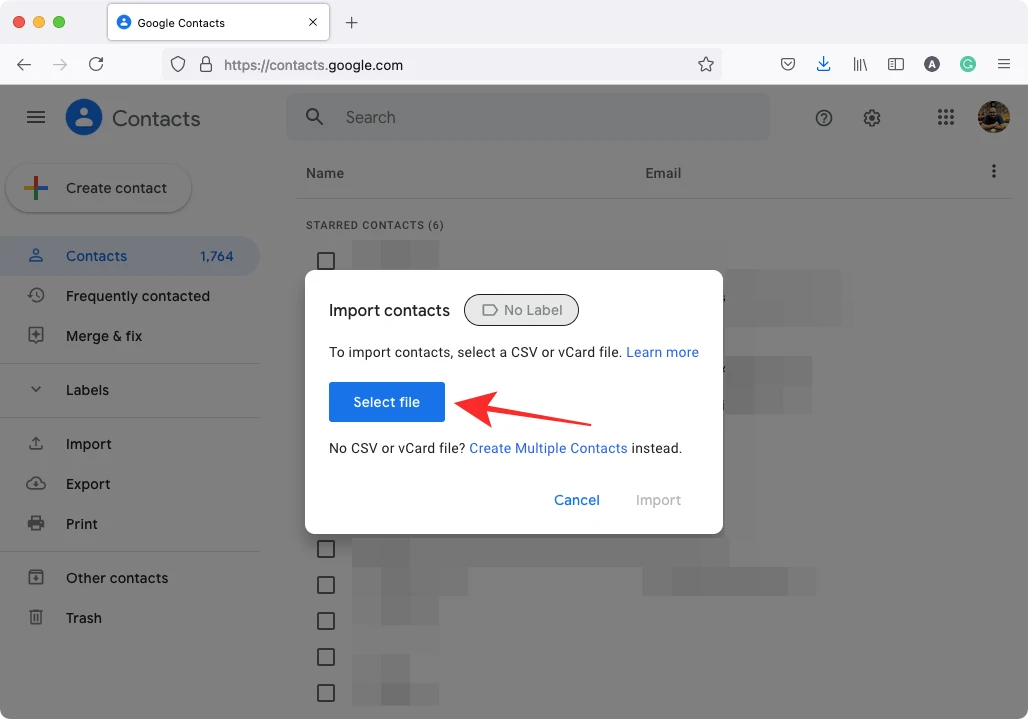This screenshot has width=1028, height=719.
Task: Click the Save to Pocket icon
Action: pyautogui.click(x=788, y=64)
